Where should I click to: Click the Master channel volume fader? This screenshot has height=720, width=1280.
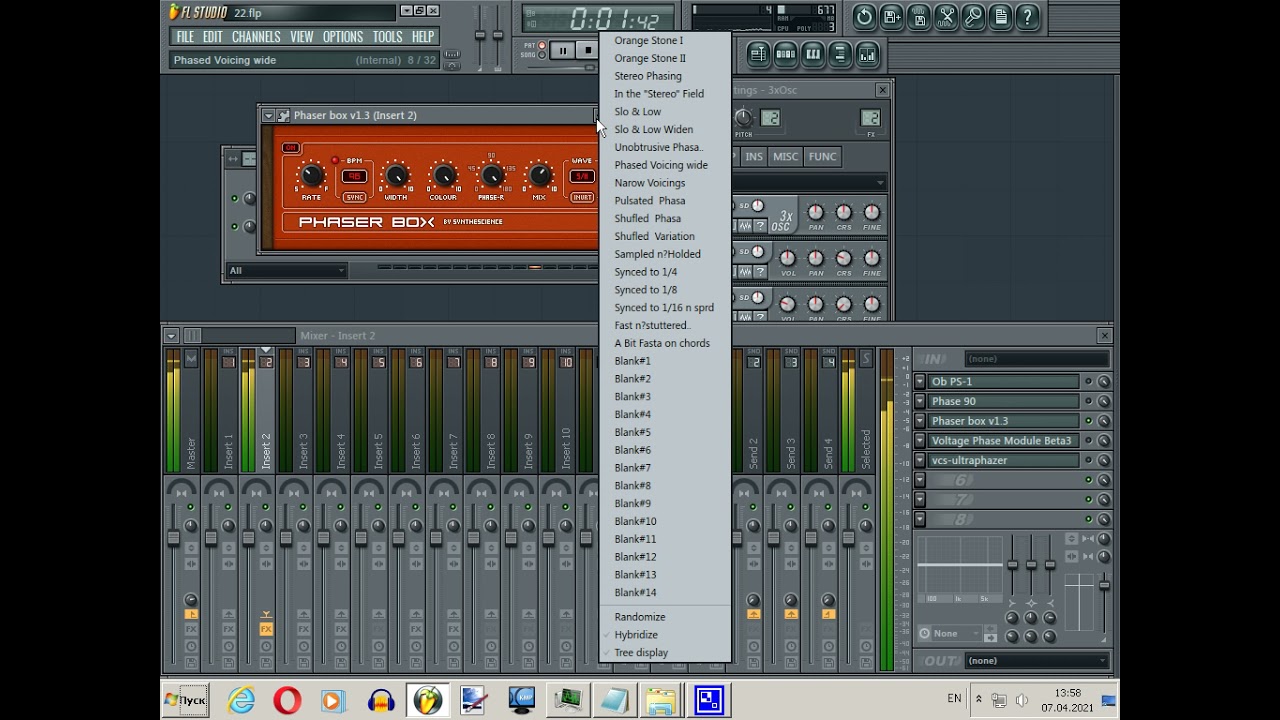(173, 539)
